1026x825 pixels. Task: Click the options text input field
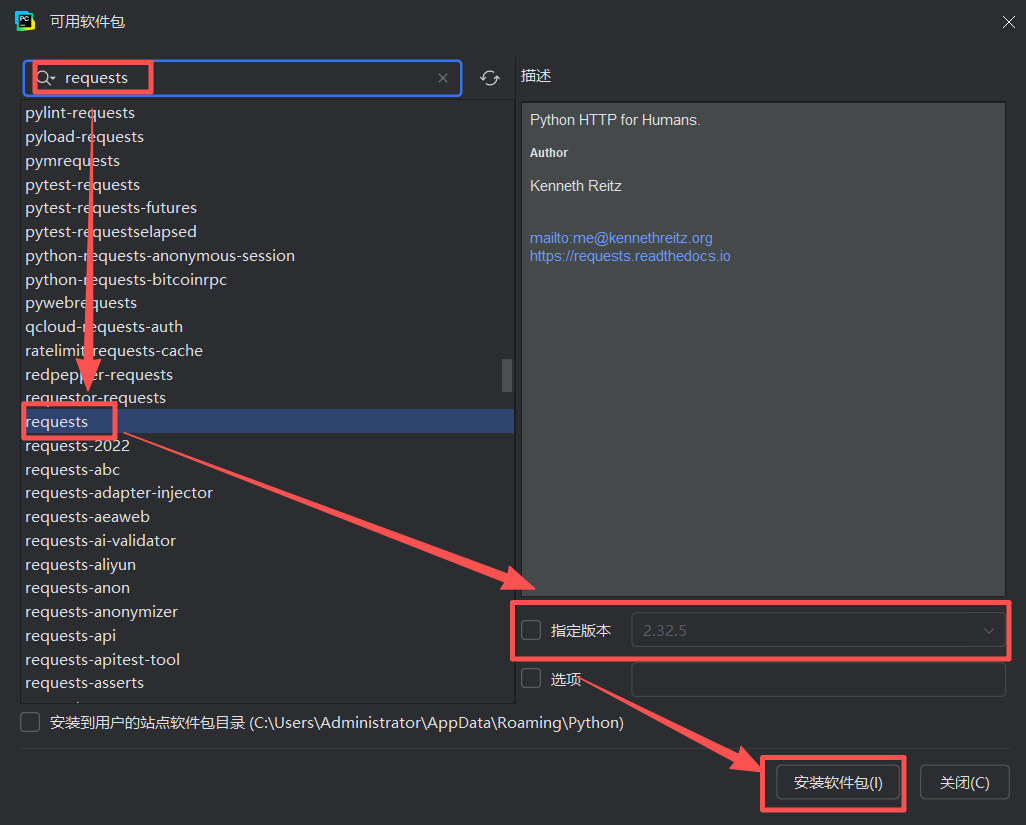818,680
